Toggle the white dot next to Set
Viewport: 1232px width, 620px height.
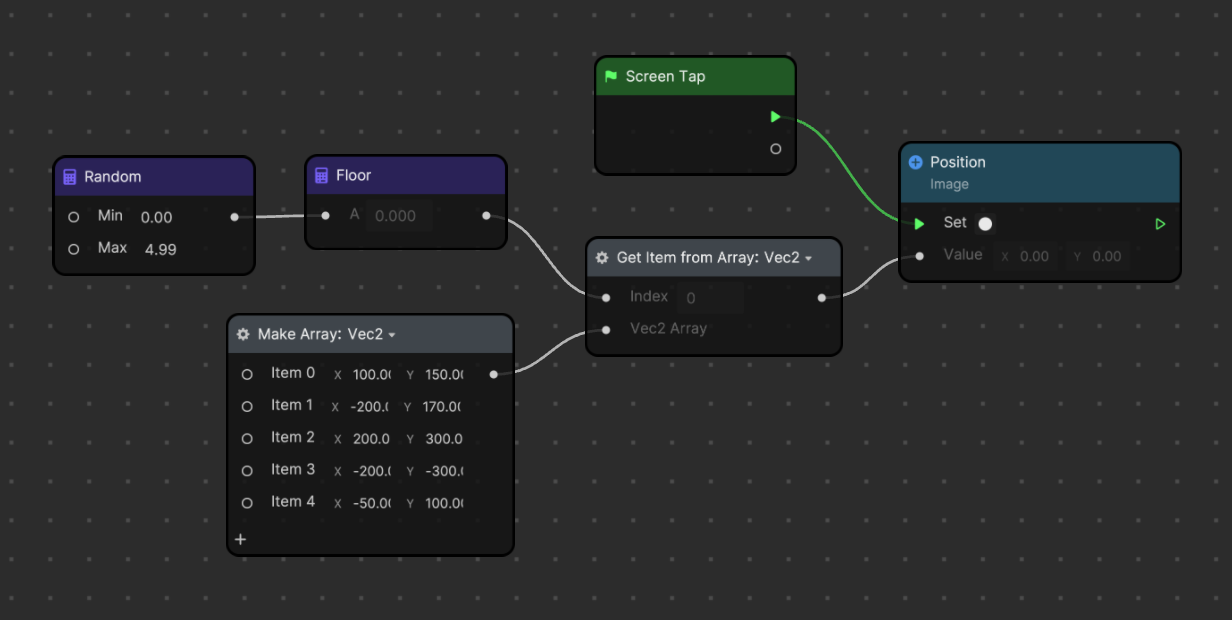click(x=985, y=224)
